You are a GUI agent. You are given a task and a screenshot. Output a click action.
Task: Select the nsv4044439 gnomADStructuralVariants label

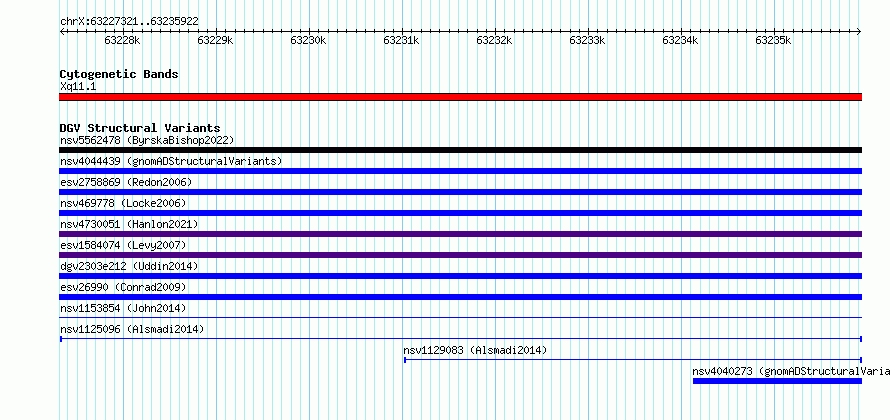[x=171, y=161]
